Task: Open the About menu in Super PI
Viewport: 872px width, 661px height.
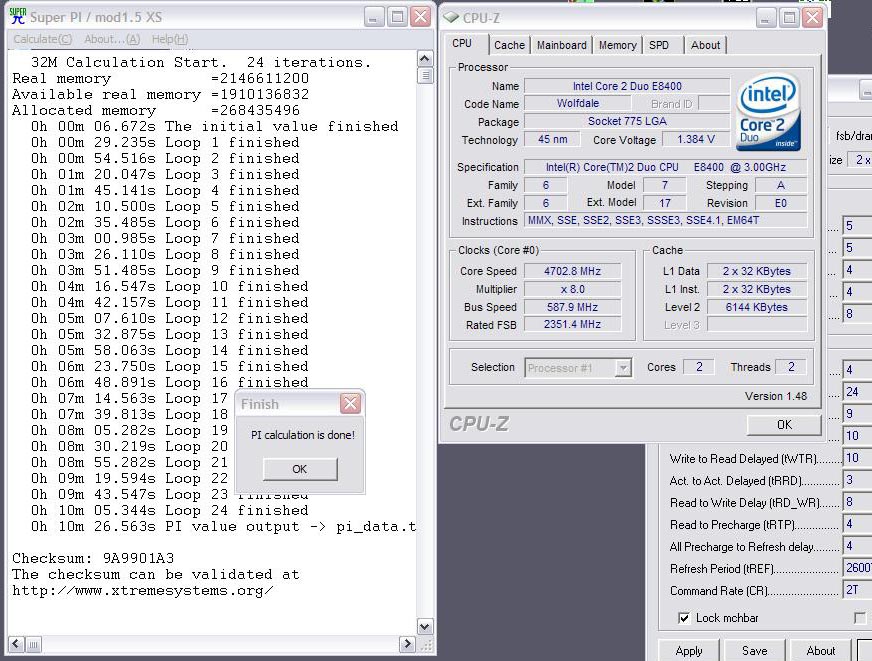Action: coord(112,39)
